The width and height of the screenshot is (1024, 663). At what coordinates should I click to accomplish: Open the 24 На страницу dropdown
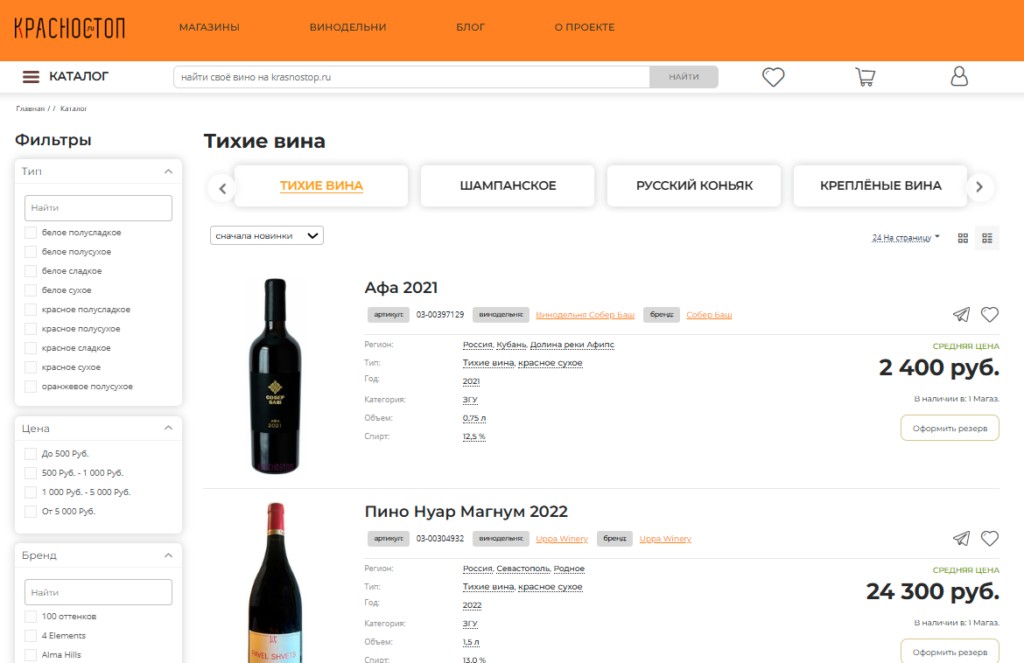tap(906, 238)
